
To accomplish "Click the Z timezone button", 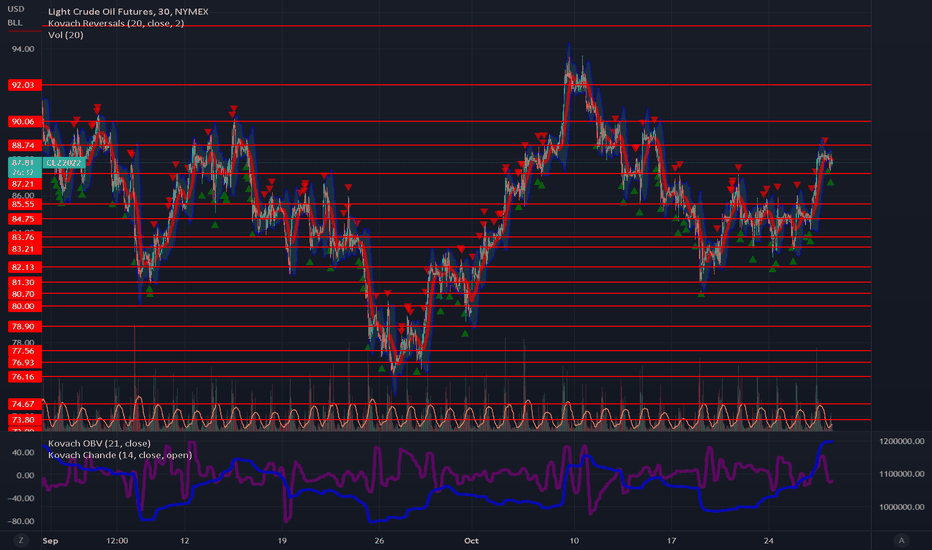I will (x=21, y=540).
